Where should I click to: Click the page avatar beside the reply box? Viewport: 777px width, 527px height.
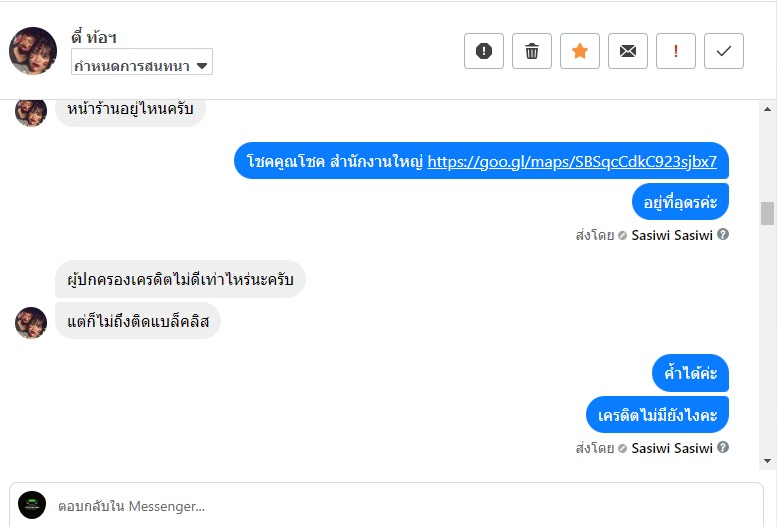click(x=32, y=505)
